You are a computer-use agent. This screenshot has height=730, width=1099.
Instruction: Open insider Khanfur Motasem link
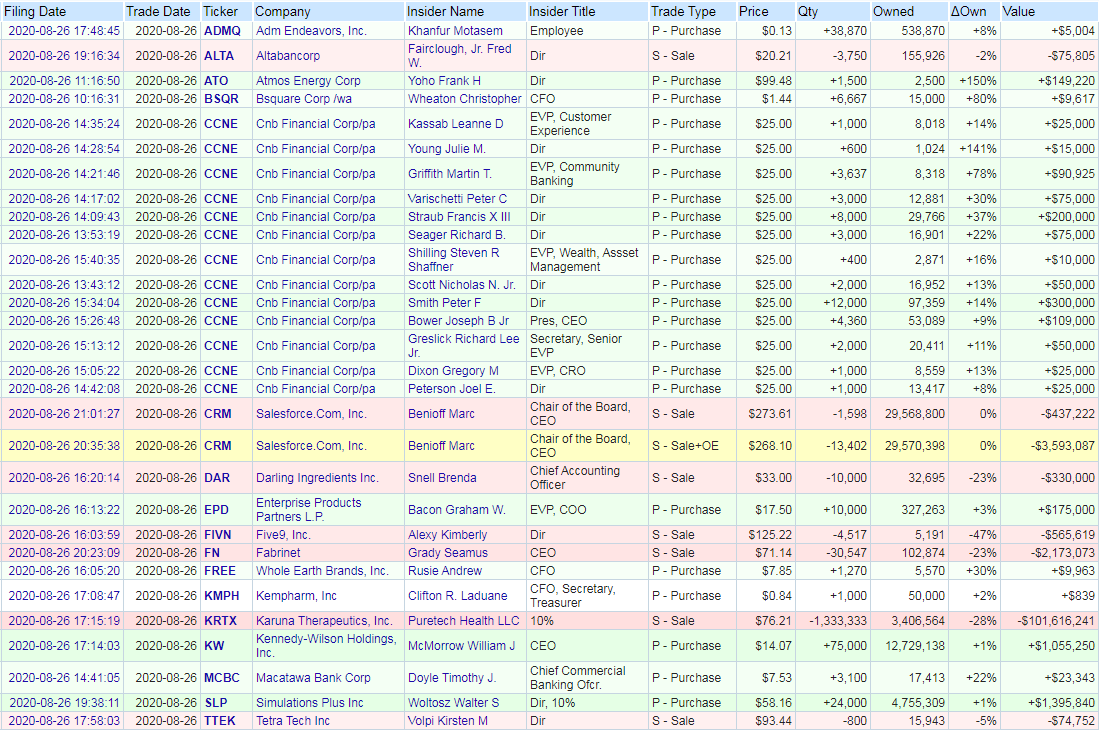(x=456, y=31)
